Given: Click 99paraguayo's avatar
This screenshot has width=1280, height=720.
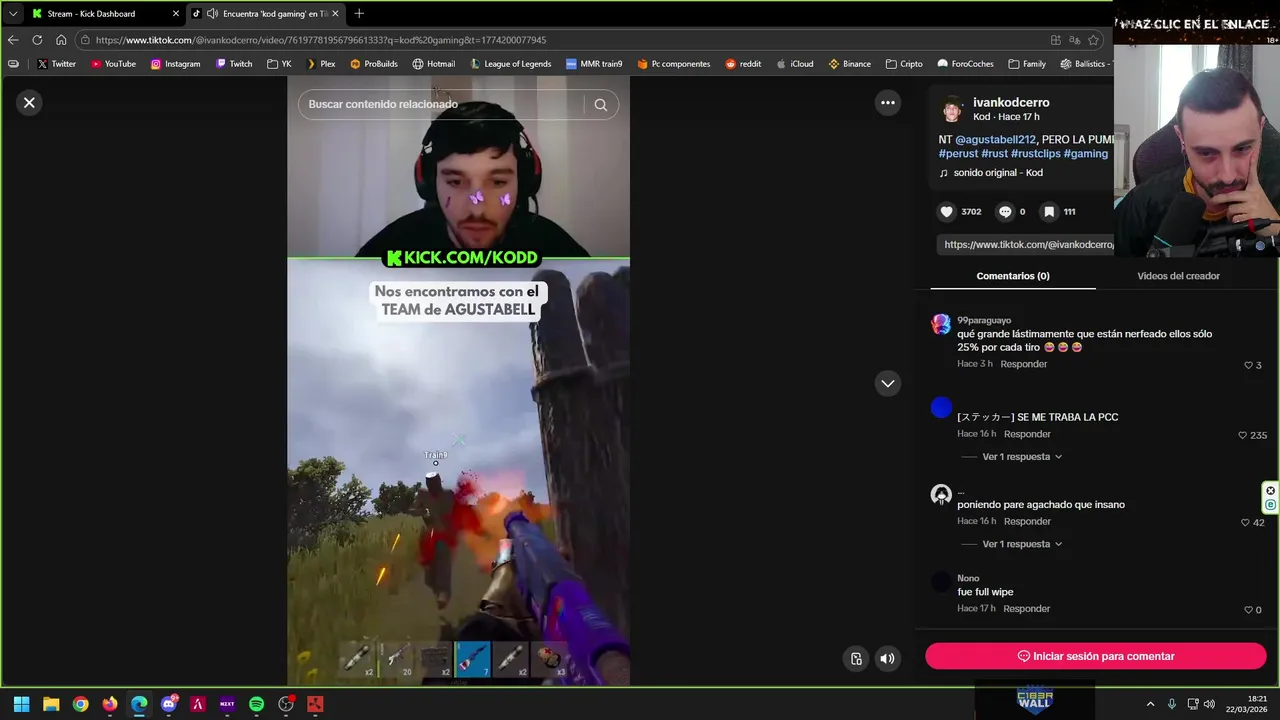Looking at the screenshot, I should click(x=941, y=324).
